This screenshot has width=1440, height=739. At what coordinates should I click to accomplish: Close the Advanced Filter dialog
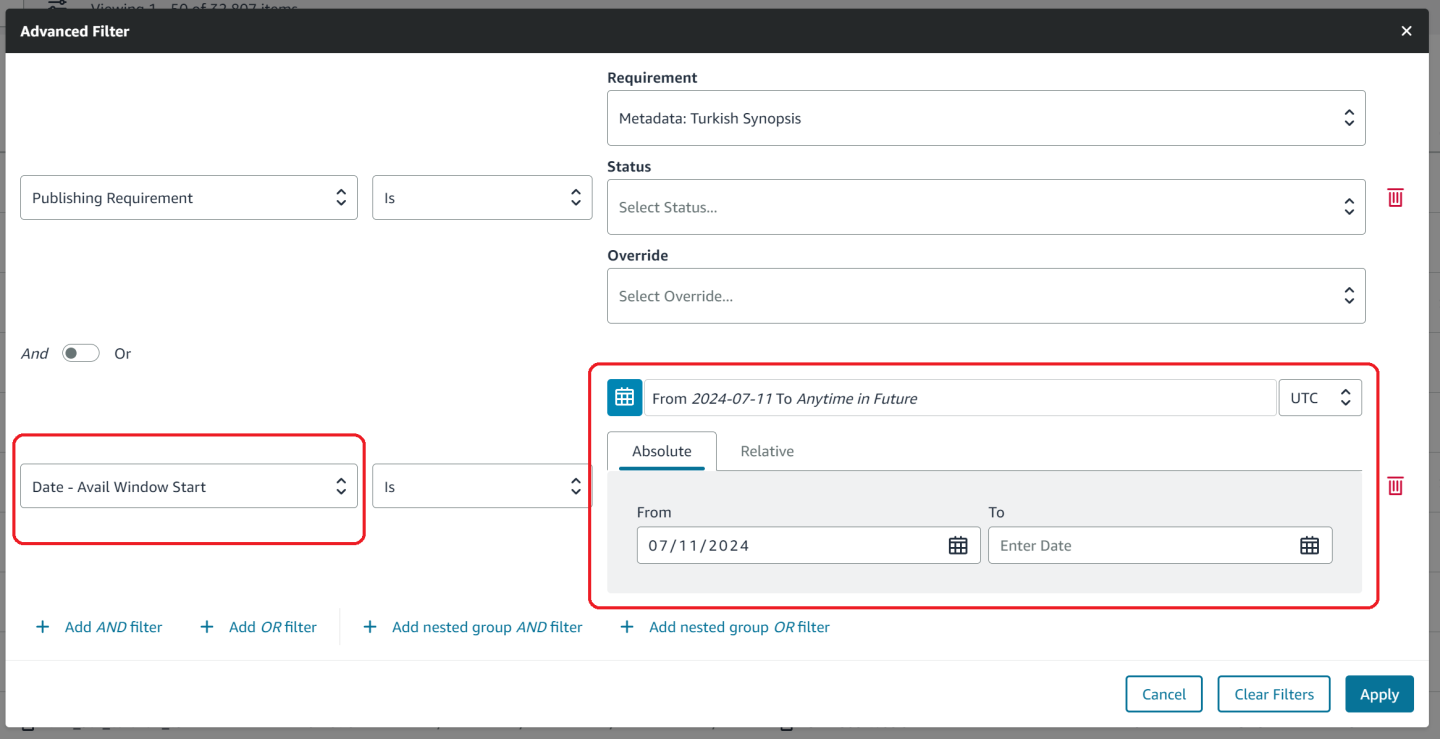click(x=1406, y=31)
